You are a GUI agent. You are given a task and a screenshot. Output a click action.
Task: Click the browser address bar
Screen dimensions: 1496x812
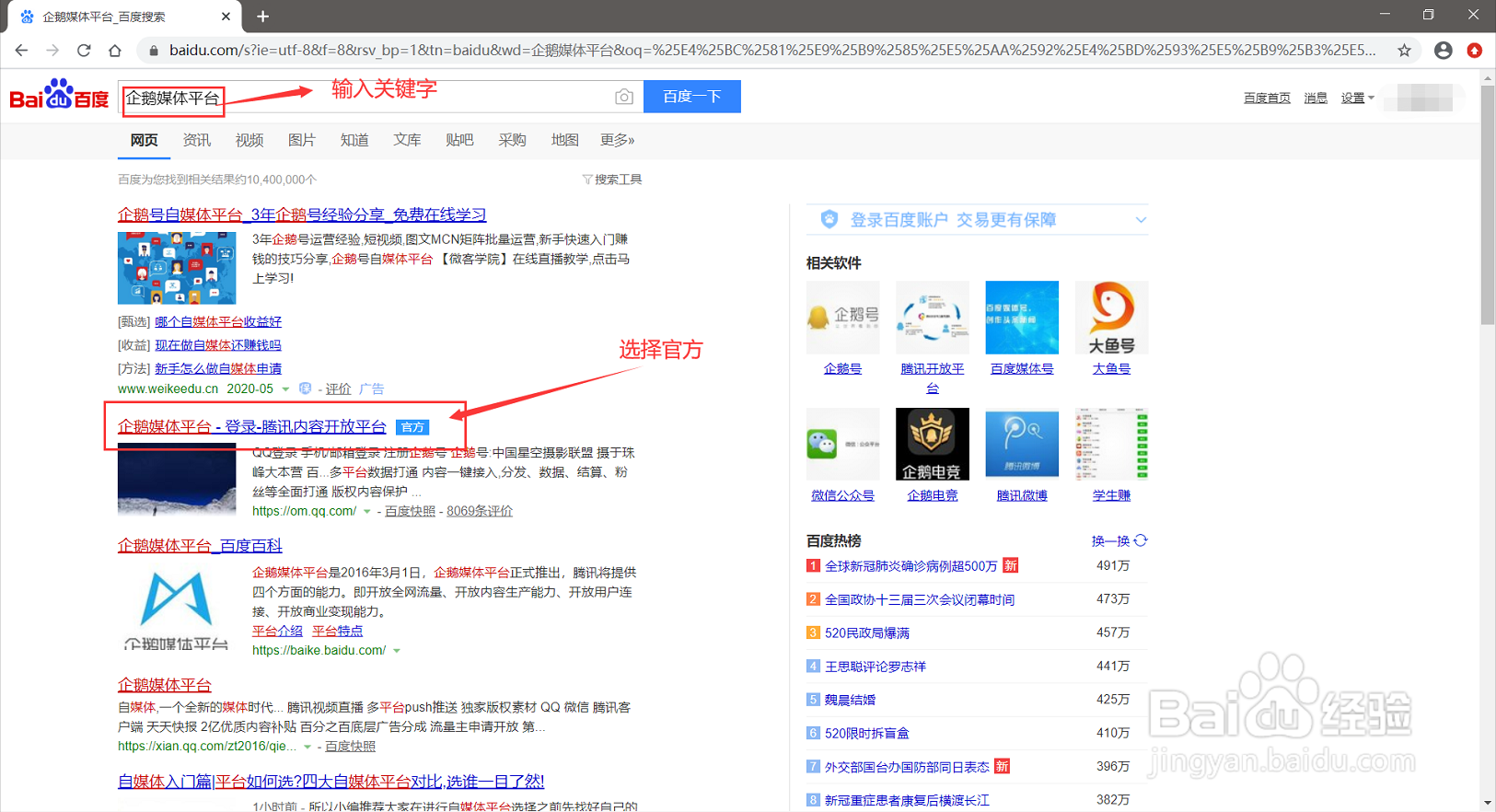coord(771,51)
